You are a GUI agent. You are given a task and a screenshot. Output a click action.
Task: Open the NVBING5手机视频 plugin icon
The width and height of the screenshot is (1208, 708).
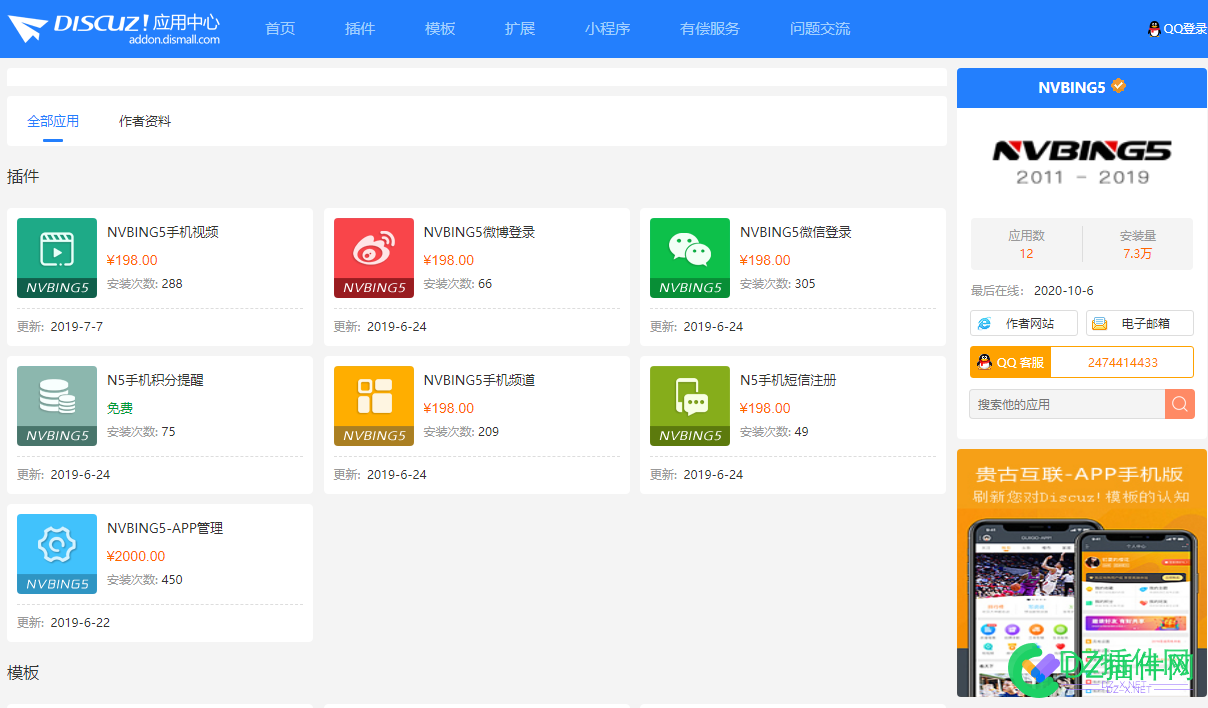[57, 258]
